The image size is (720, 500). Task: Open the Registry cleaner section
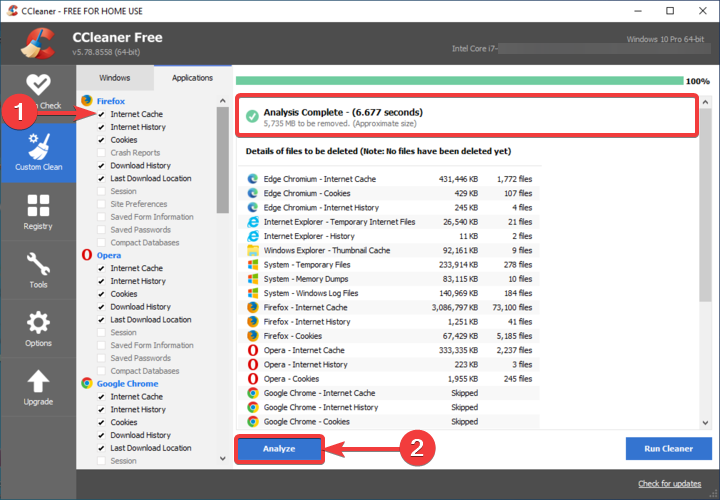pyautogui.click(x=38, y=212)
